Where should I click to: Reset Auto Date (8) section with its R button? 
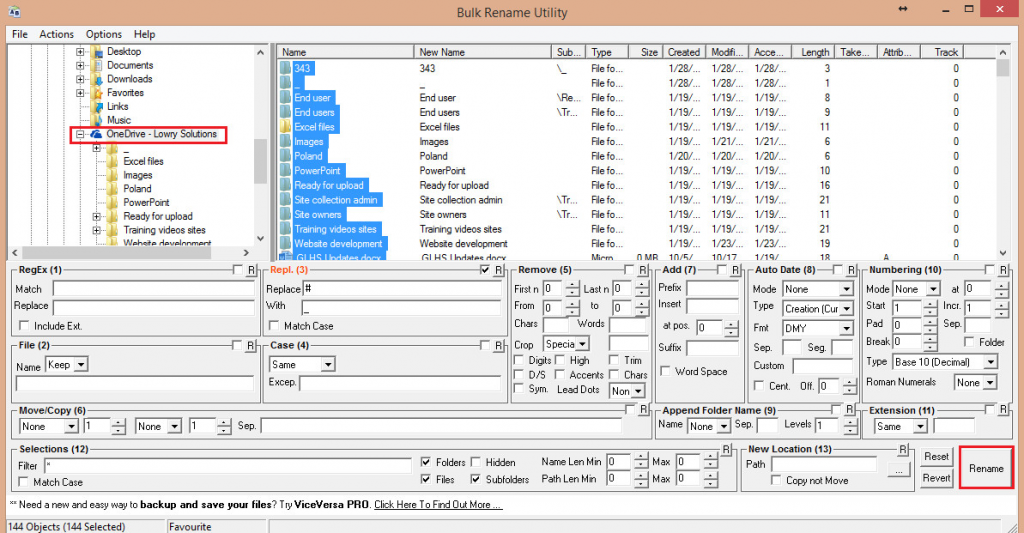pyautogui.click(x=852, y=270)
